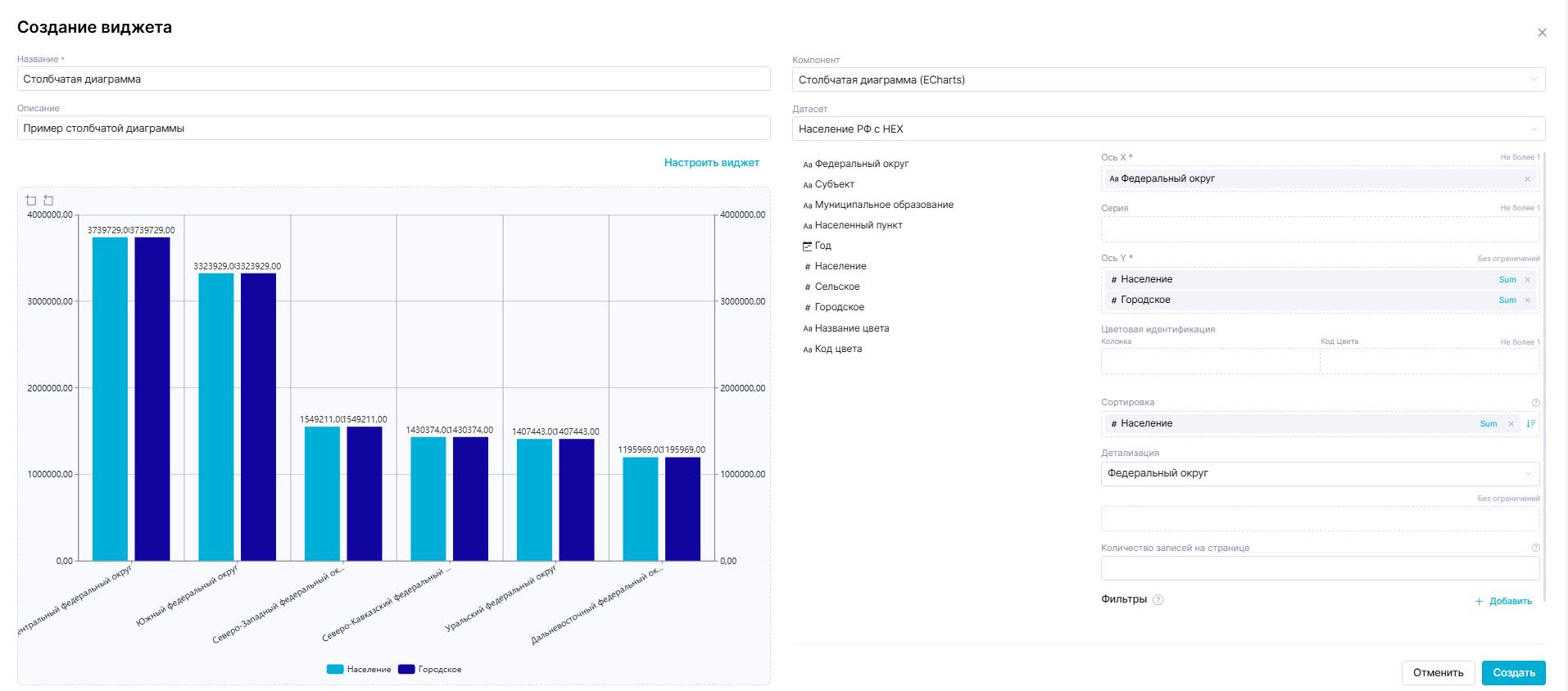
Task: Click the Количество записей на странице input
Action: [x=1319, y=568]
